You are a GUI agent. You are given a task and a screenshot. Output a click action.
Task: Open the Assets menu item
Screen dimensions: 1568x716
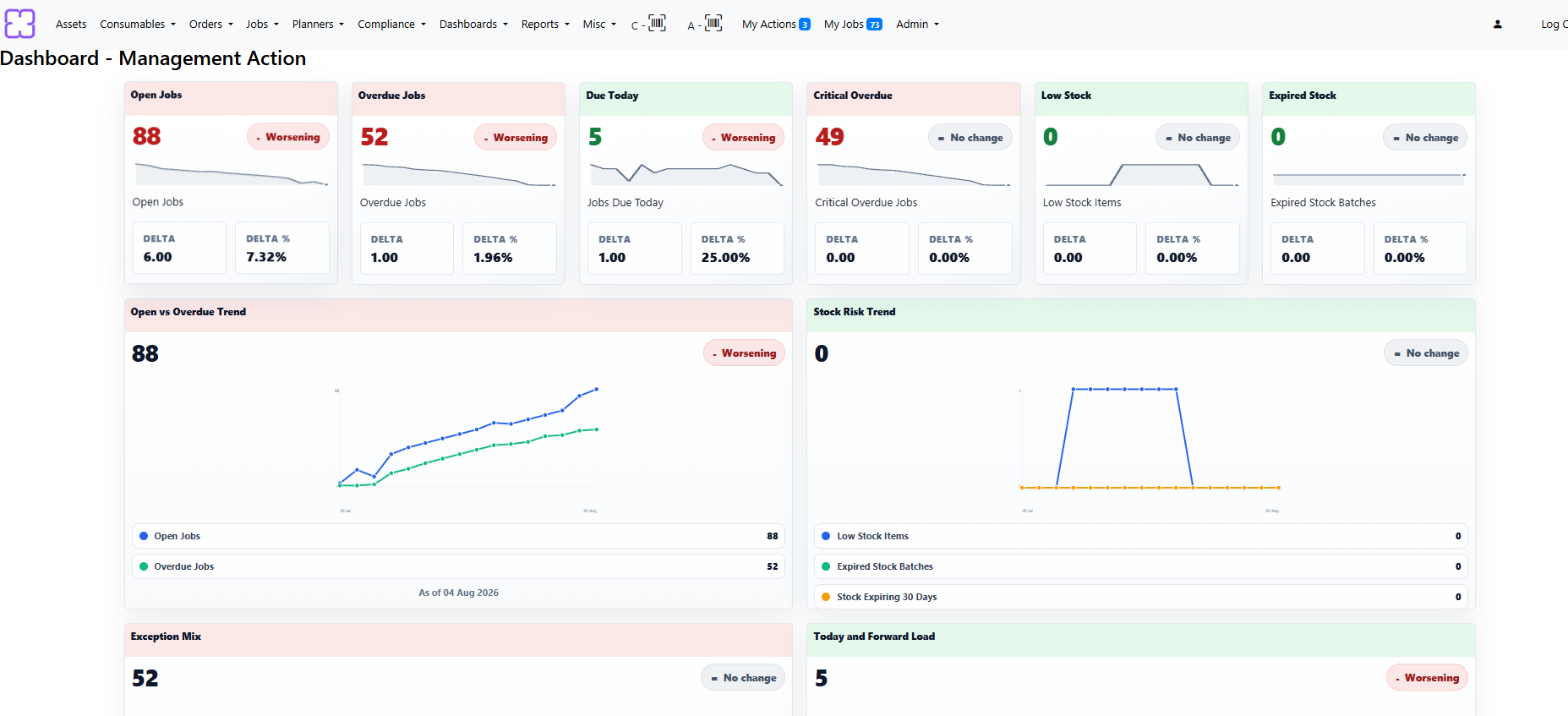[x=71, y=25]
